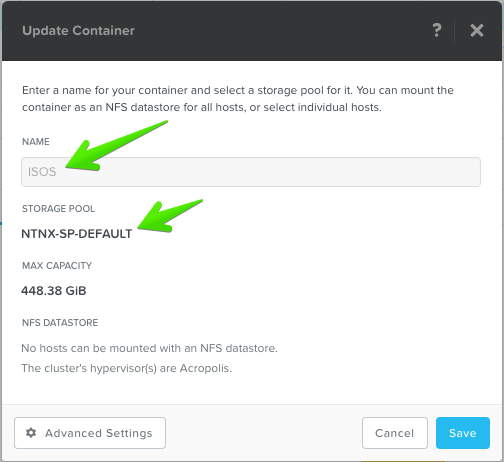Open help via the question mark icon
The image size is (504, 462).
coord(437,30)
